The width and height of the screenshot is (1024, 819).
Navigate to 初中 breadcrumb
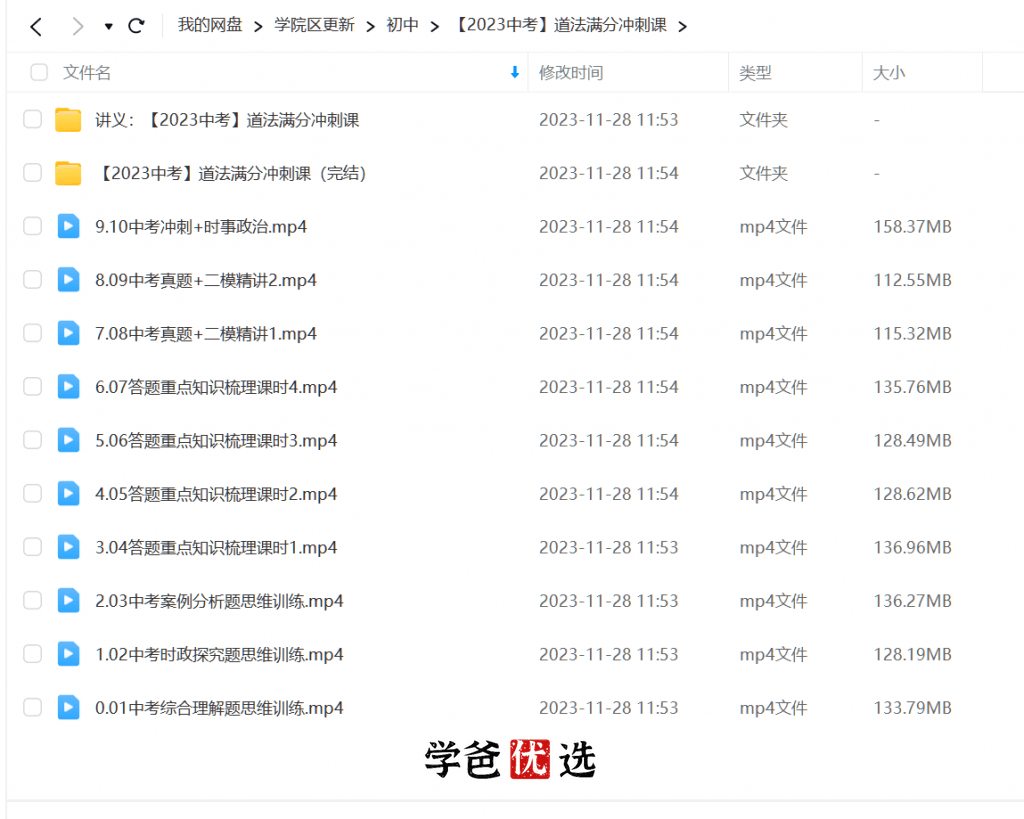point(402,25)
